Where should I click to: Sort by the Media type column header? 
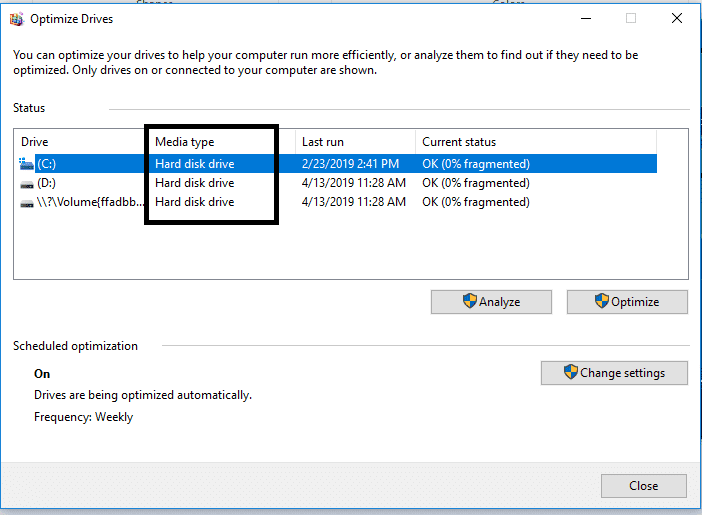(184, 142)
